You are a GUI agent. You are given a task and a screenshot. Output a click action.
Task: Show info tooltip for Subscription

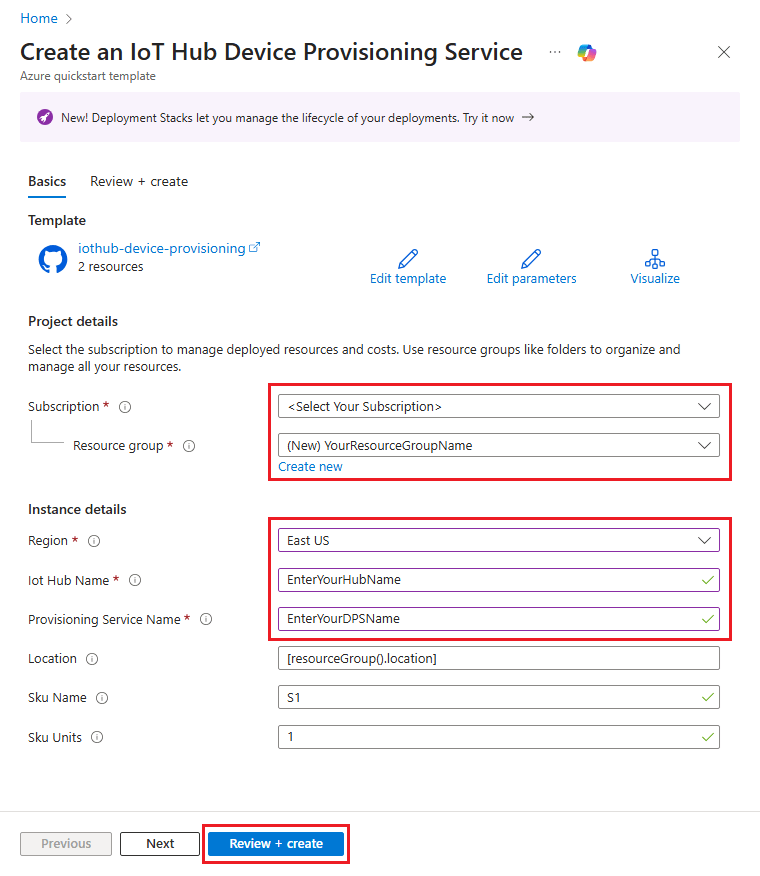point(122,406)
